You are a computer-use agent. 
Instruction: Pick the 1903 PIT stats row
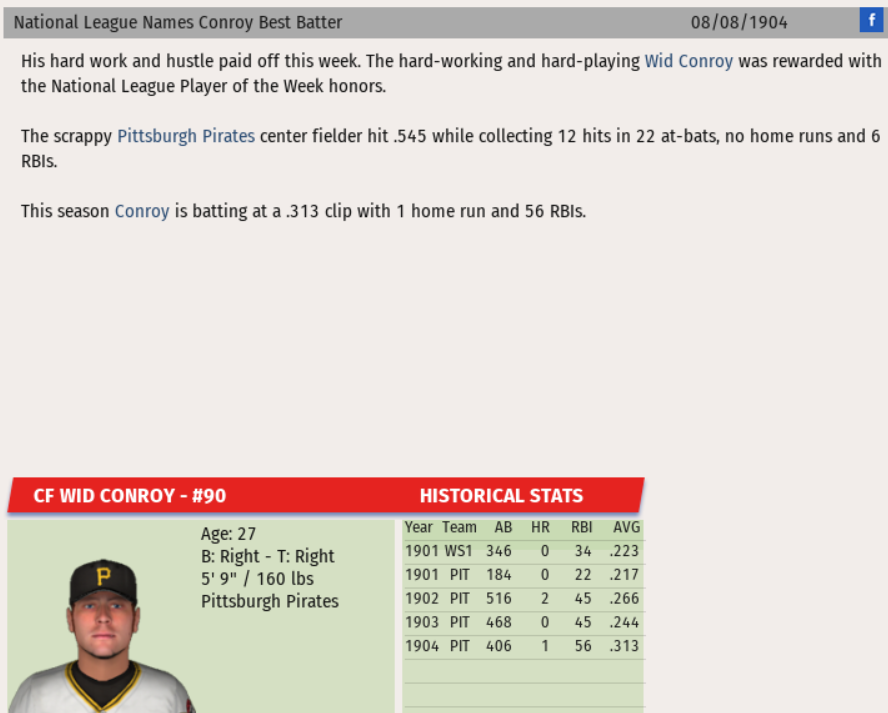(522, 623)
